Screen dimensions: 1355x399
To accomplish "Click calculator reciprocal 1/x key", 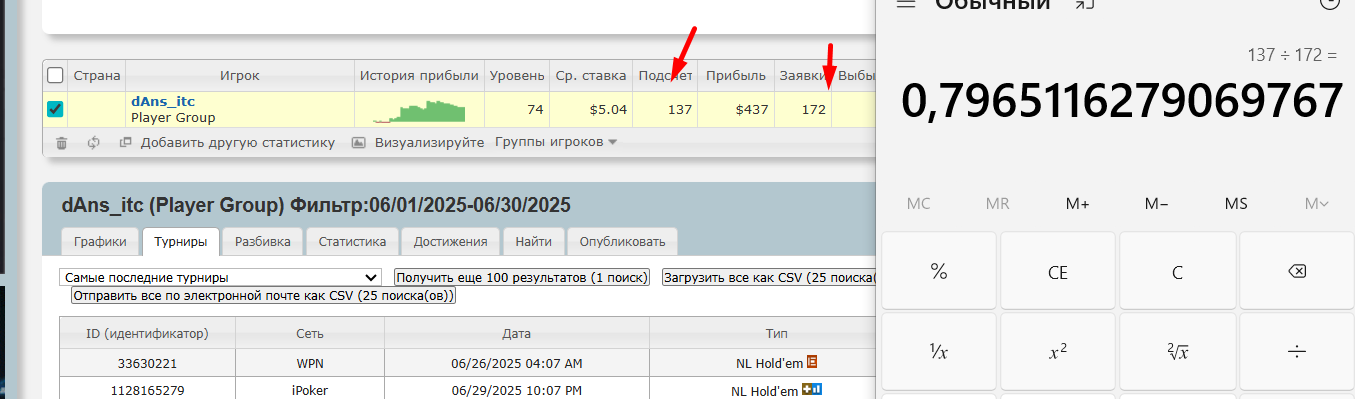I will click(938, 352).
